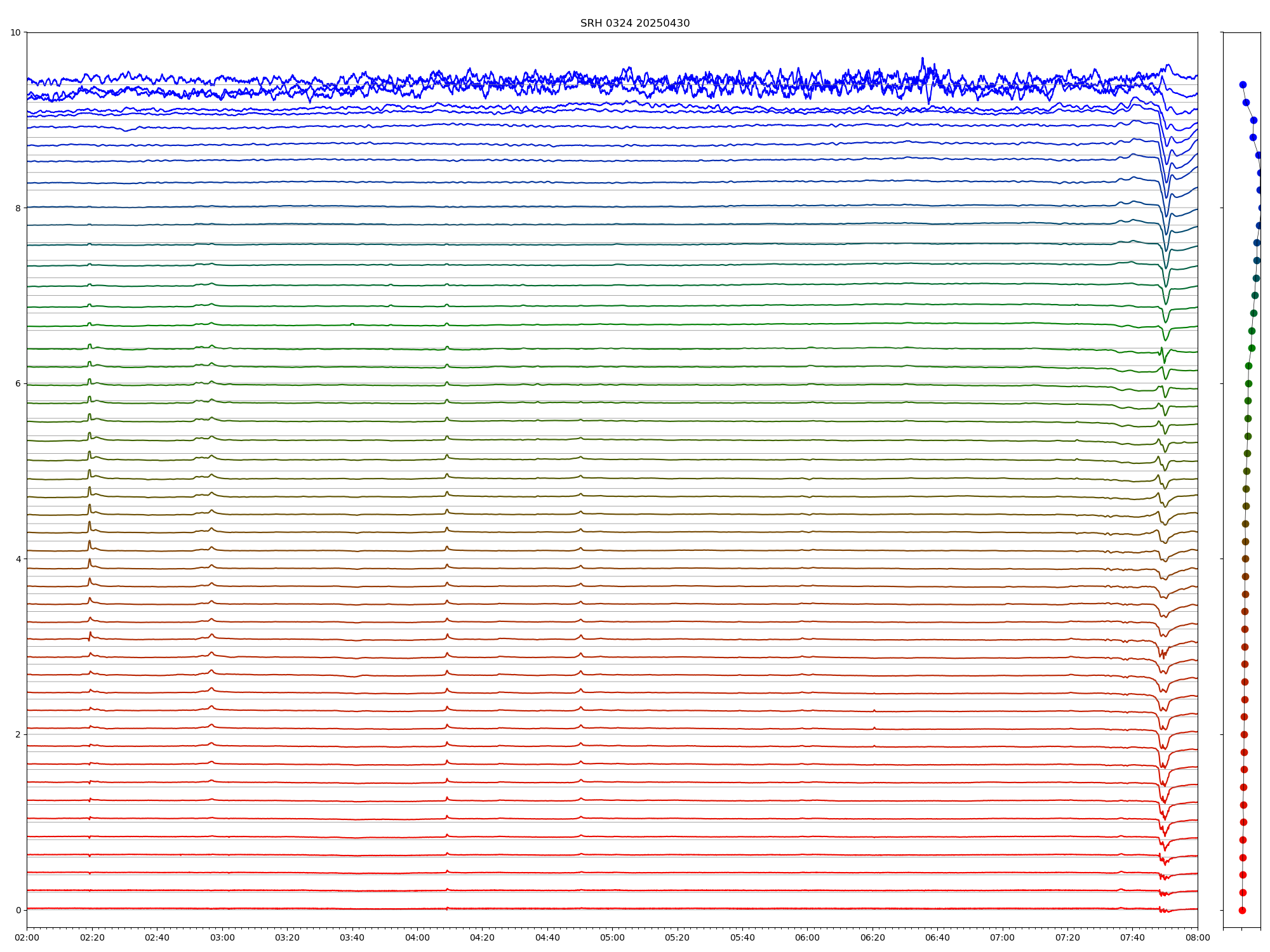Click the 04:40 x-axis tick label

[x=547, y=937]
